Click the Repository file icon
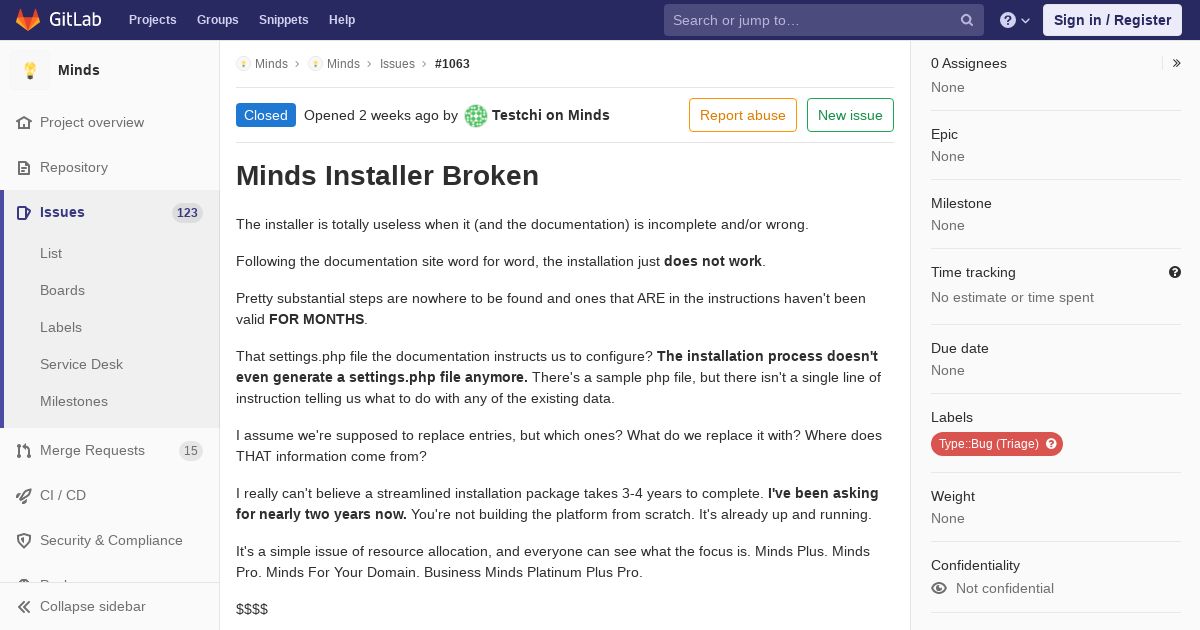This screenshot has height=630, width=1200. click(x=24, y=167)
